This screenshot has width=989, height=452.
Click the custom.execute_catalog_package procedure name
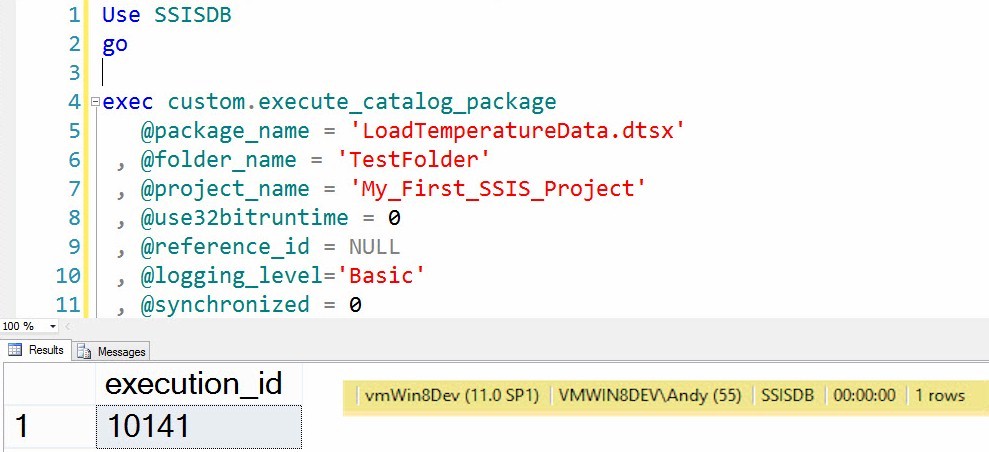point(361,102)
